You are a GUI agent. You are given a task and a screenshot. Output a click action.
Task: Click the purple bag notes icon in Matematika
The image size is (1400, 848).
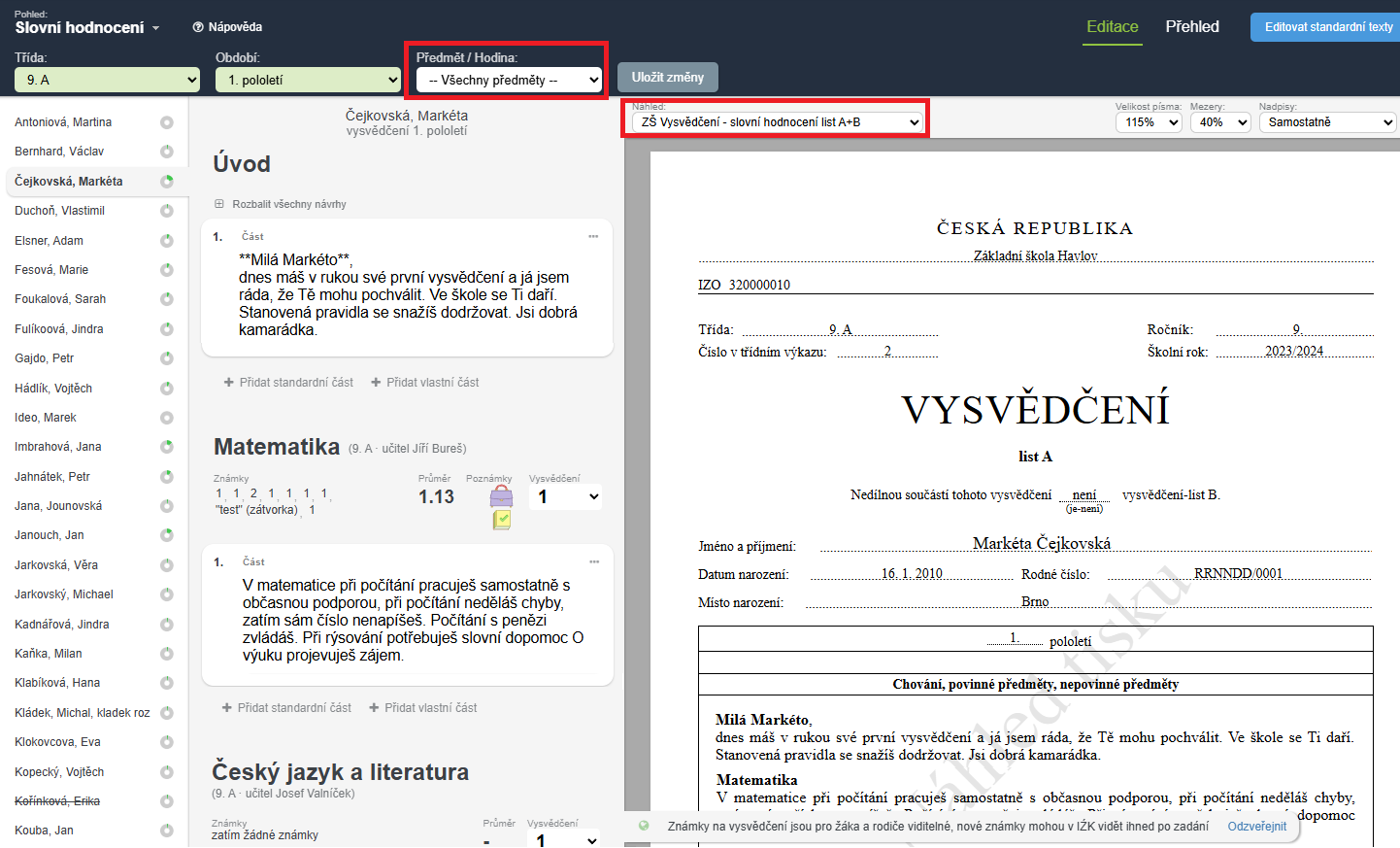click(501, 497)
